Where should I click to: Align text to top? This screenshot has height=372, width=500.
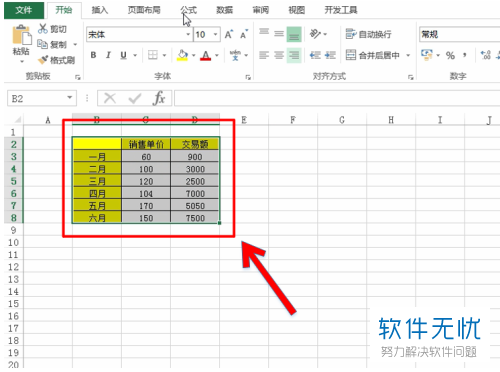[264, 33]
